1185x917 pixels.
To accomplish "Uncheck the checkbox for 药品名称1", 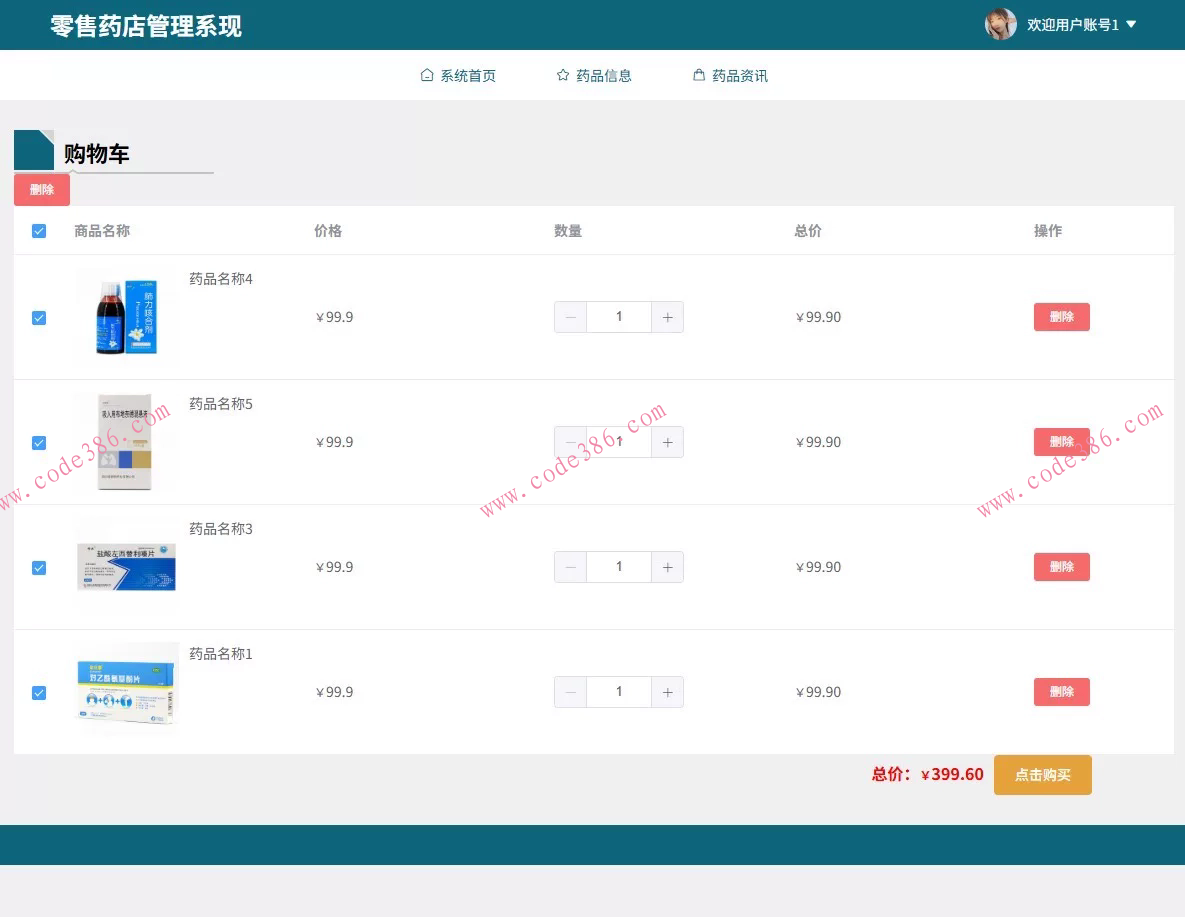I will click(38, 693).
